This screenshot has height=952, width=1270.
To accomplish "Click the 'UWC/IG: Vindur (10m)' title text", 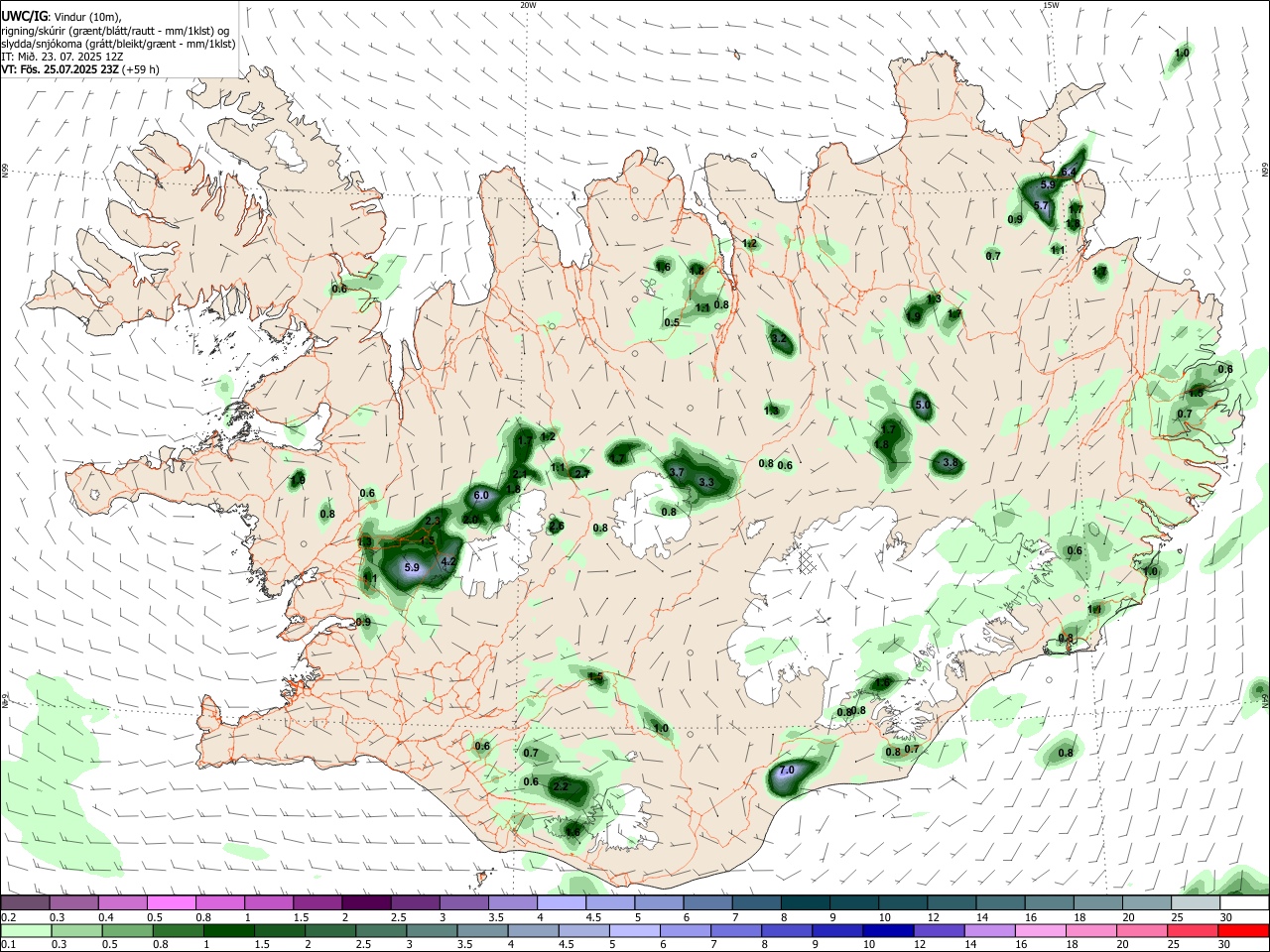I will click(x=62, y=17).
